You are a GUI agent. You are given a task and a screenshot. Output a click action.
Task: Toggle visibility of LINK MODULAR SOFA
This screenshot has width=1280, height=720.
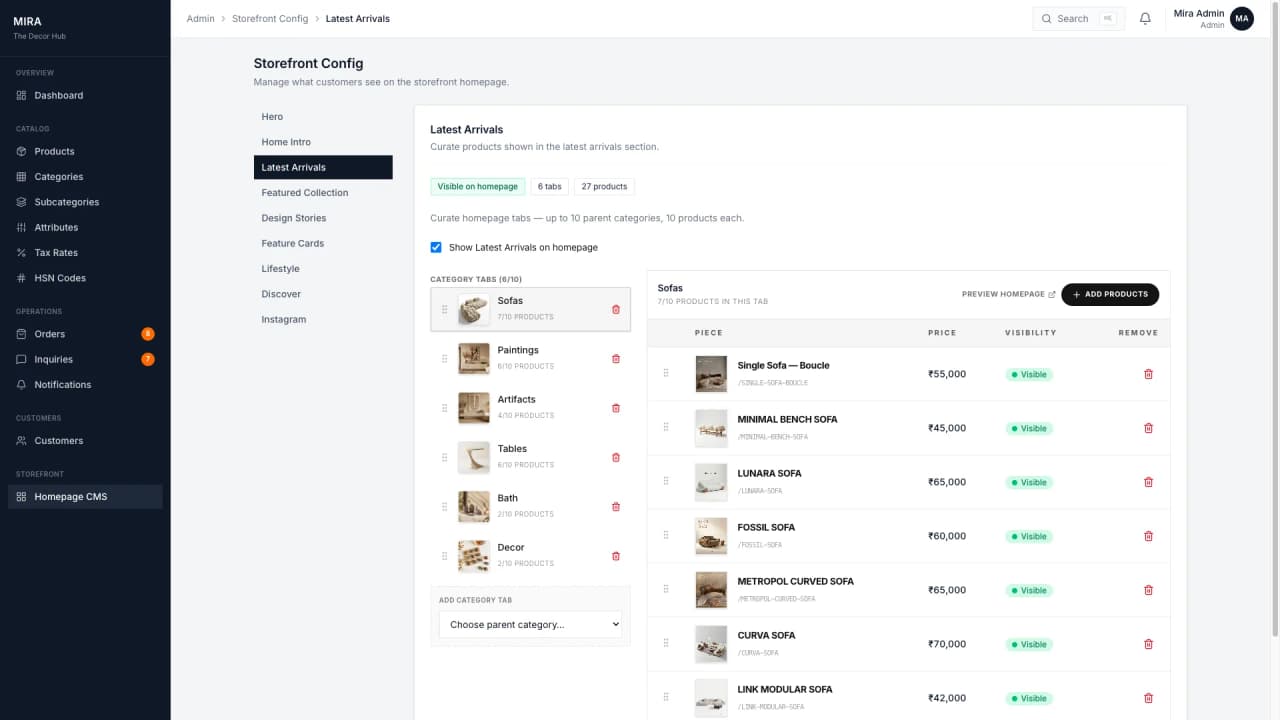point(1029,698)
